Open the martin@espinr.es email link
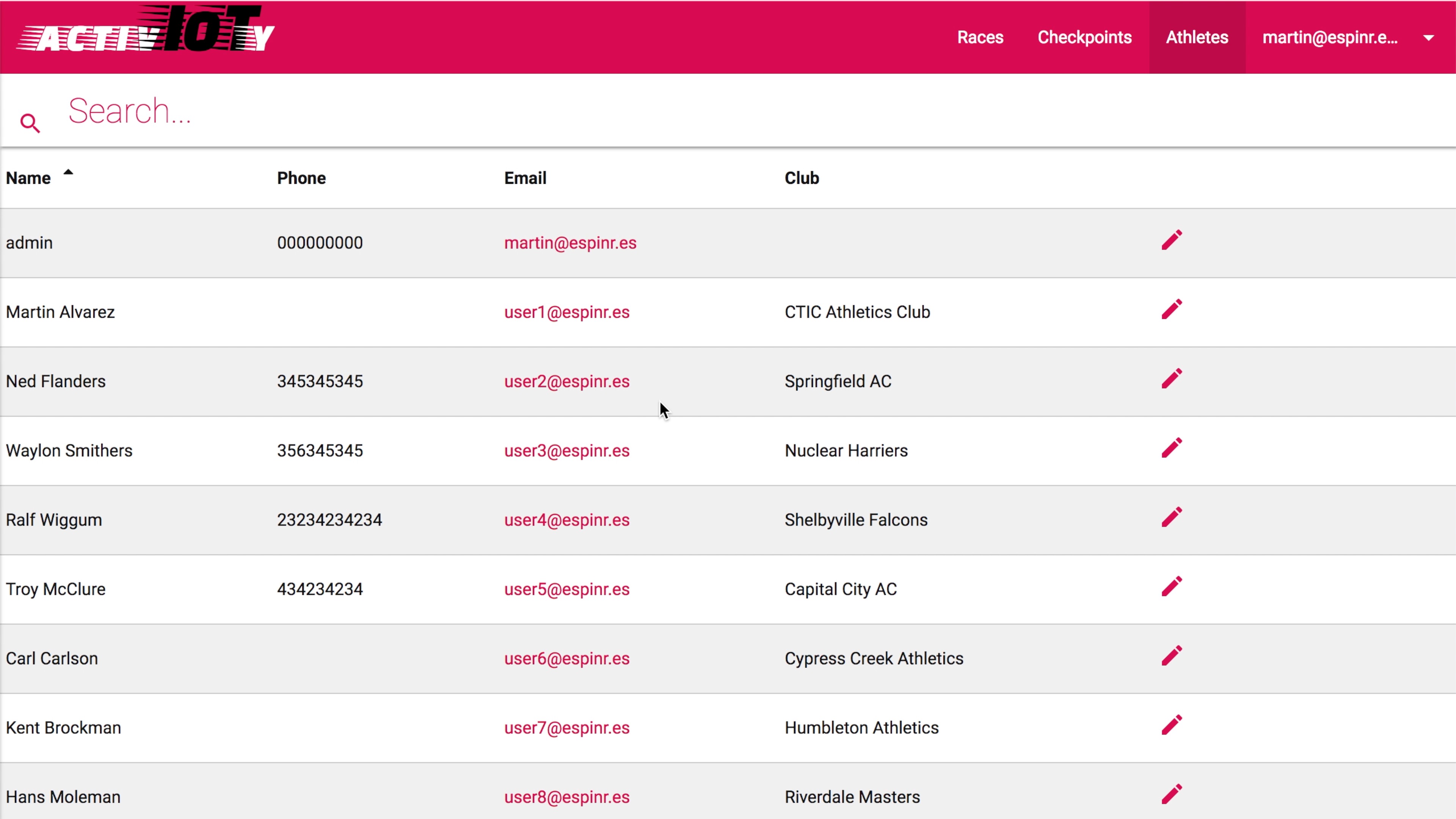 tap(570, 243)
